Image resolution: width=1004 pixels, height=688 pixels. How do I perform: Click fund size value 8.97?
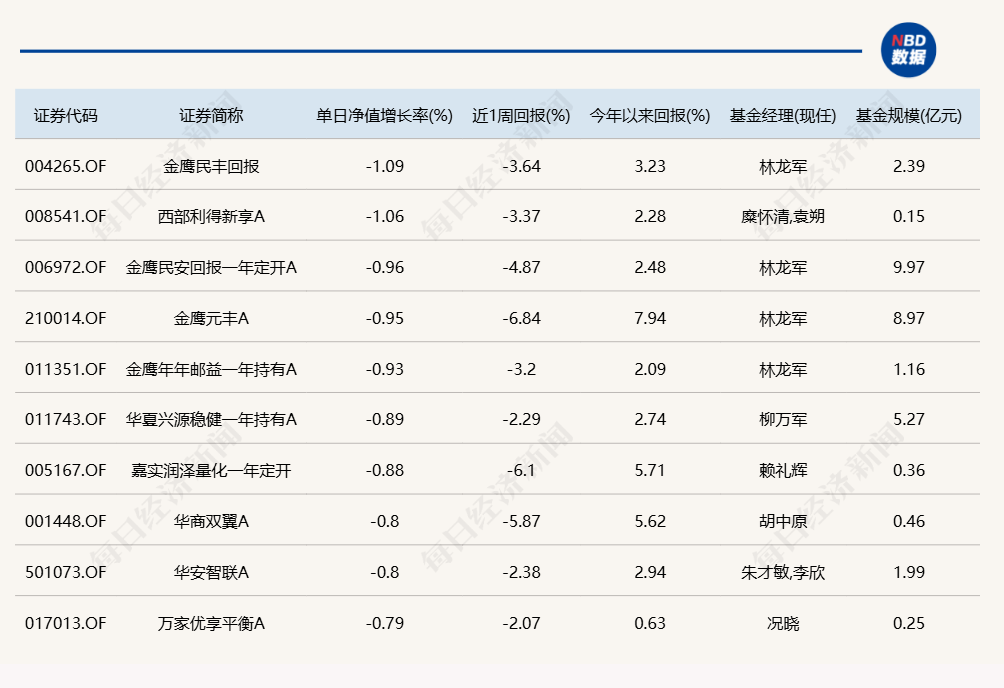coord(909,318)
